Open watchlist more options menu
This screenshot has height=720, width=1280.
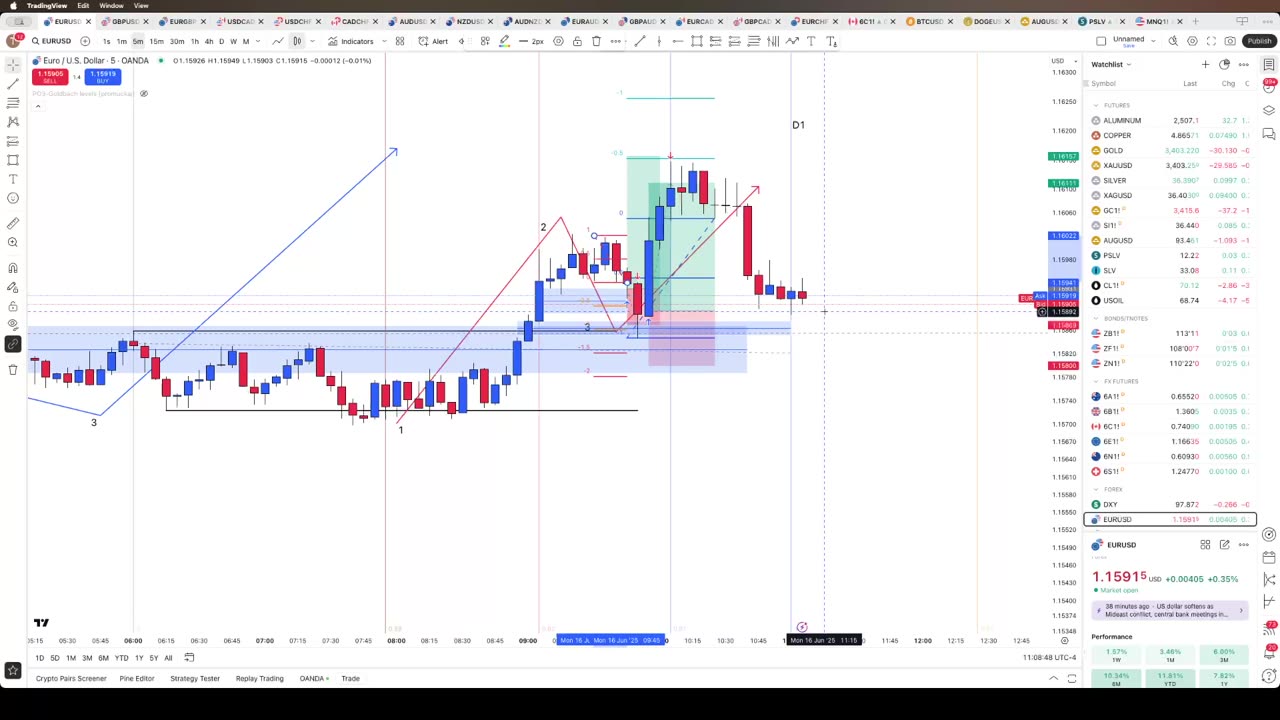pos(1243,64)
